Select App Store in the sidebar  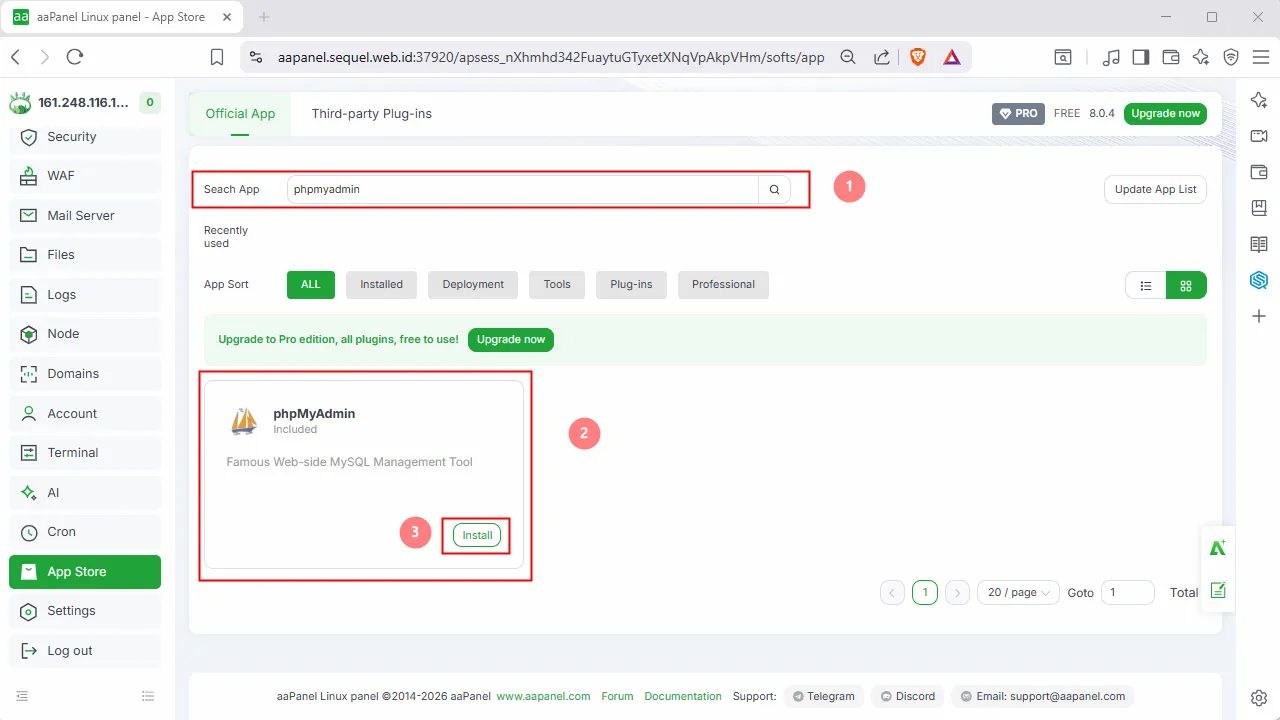[85, 572]
